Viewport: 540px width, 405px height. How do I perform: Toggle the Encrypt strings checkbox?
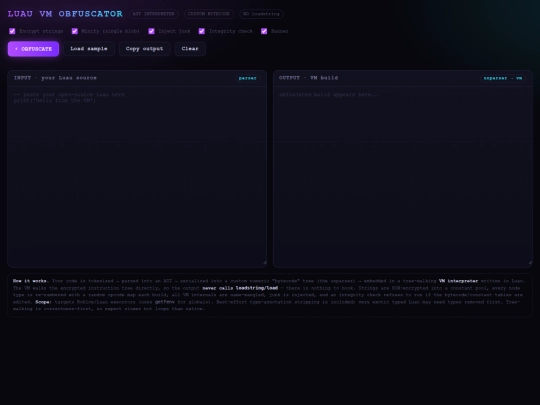point(12,31)
